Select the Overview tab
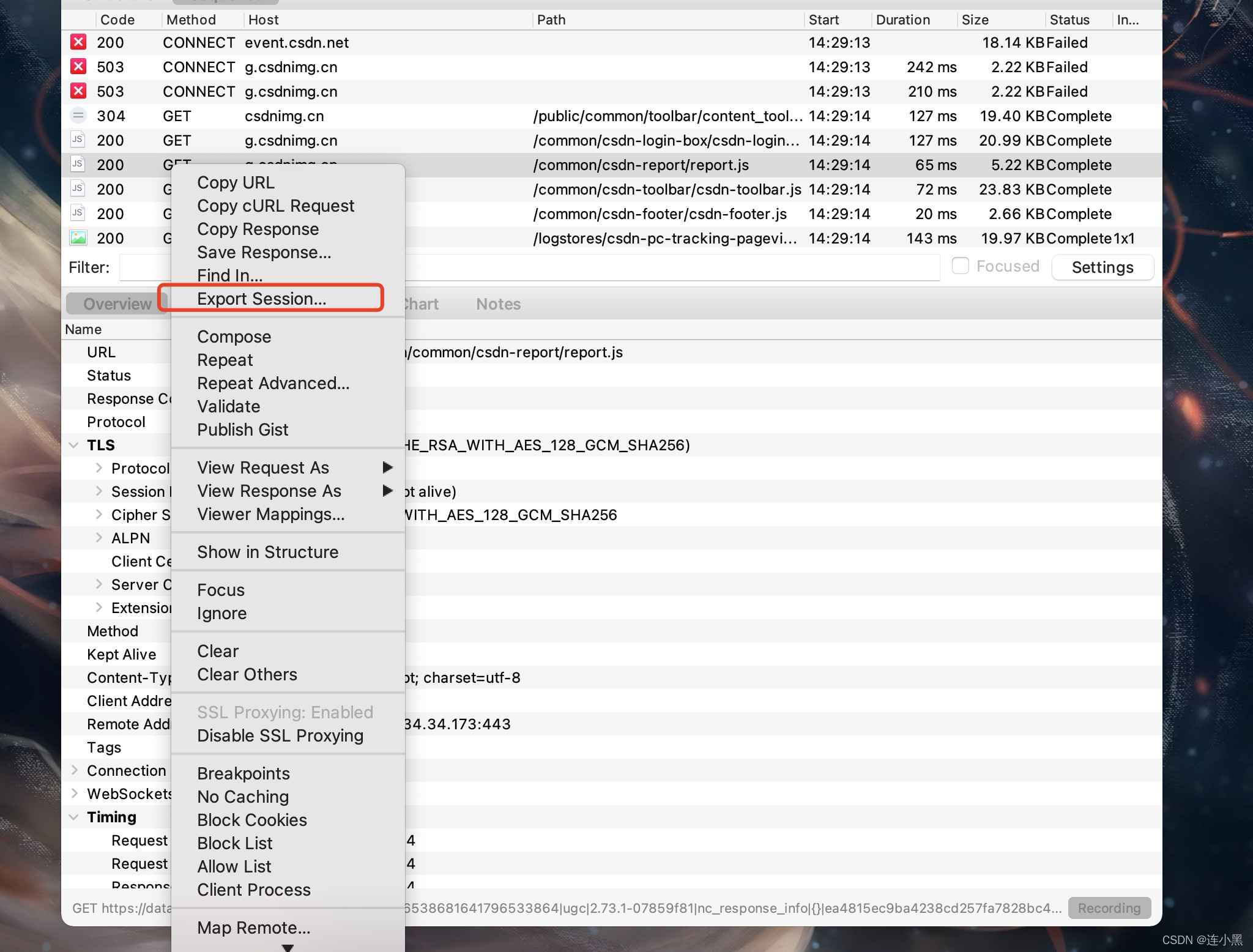Screen dimensions: 1253x952 117,304
